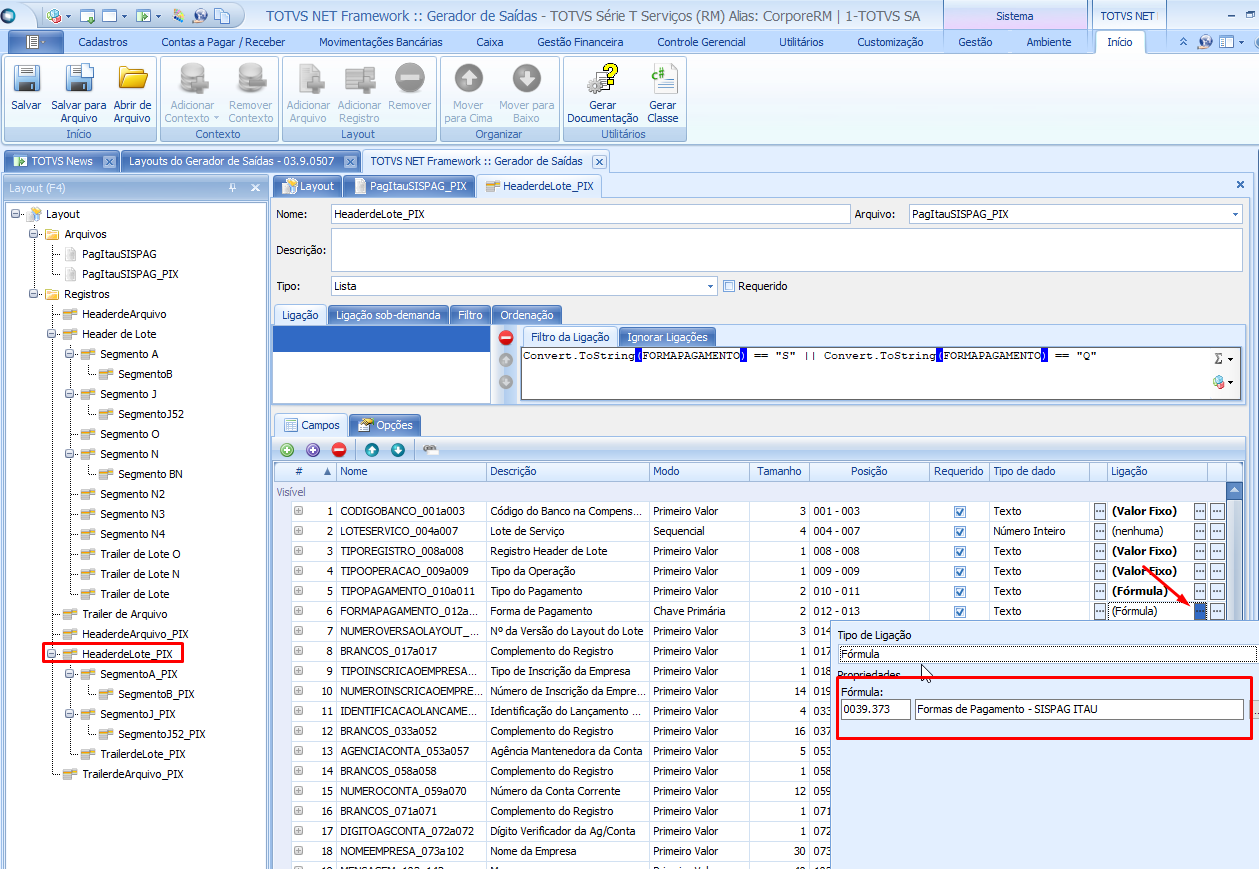The width and height of the screenshot is (1259, 869).
Task: Click ellipsis button next to formula description field
Action: pyautogui.click(x=1254, y=710)
